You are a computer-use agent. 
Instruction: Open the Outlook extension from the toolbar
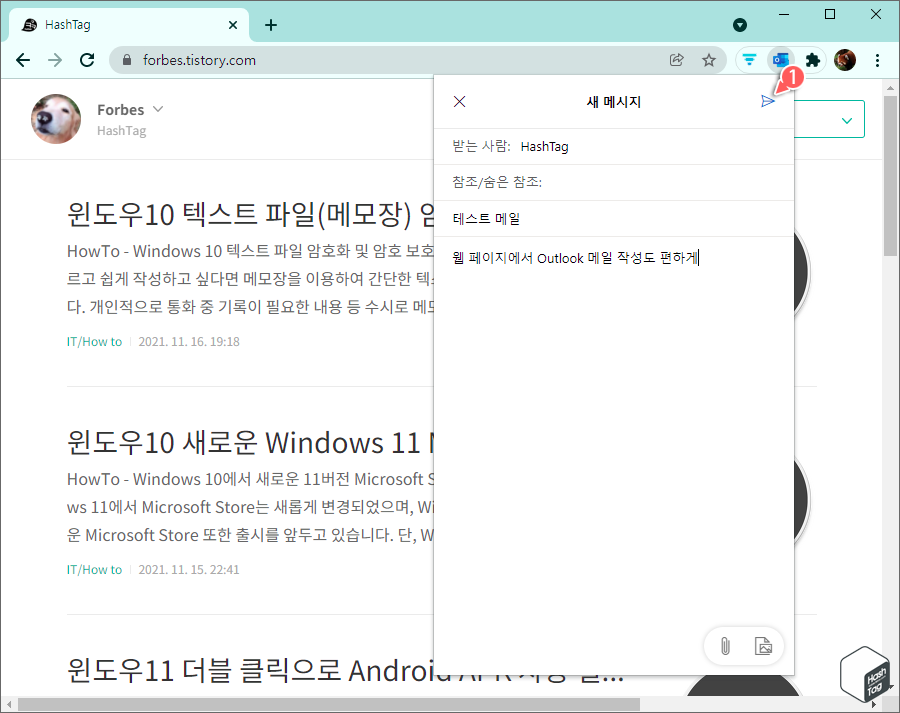tap(781, 60)
